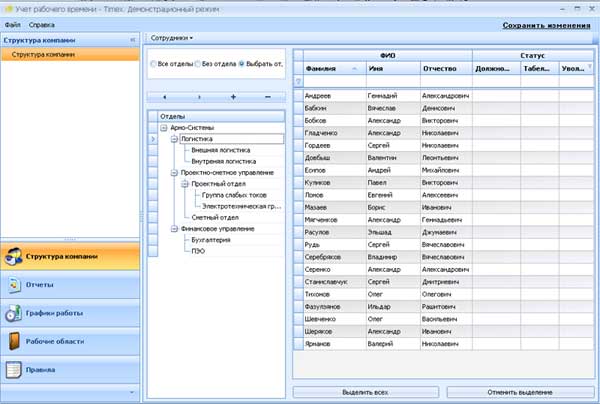Open the Отчеты reports icon
Screen dimensions: 600x404
point(14,285)
